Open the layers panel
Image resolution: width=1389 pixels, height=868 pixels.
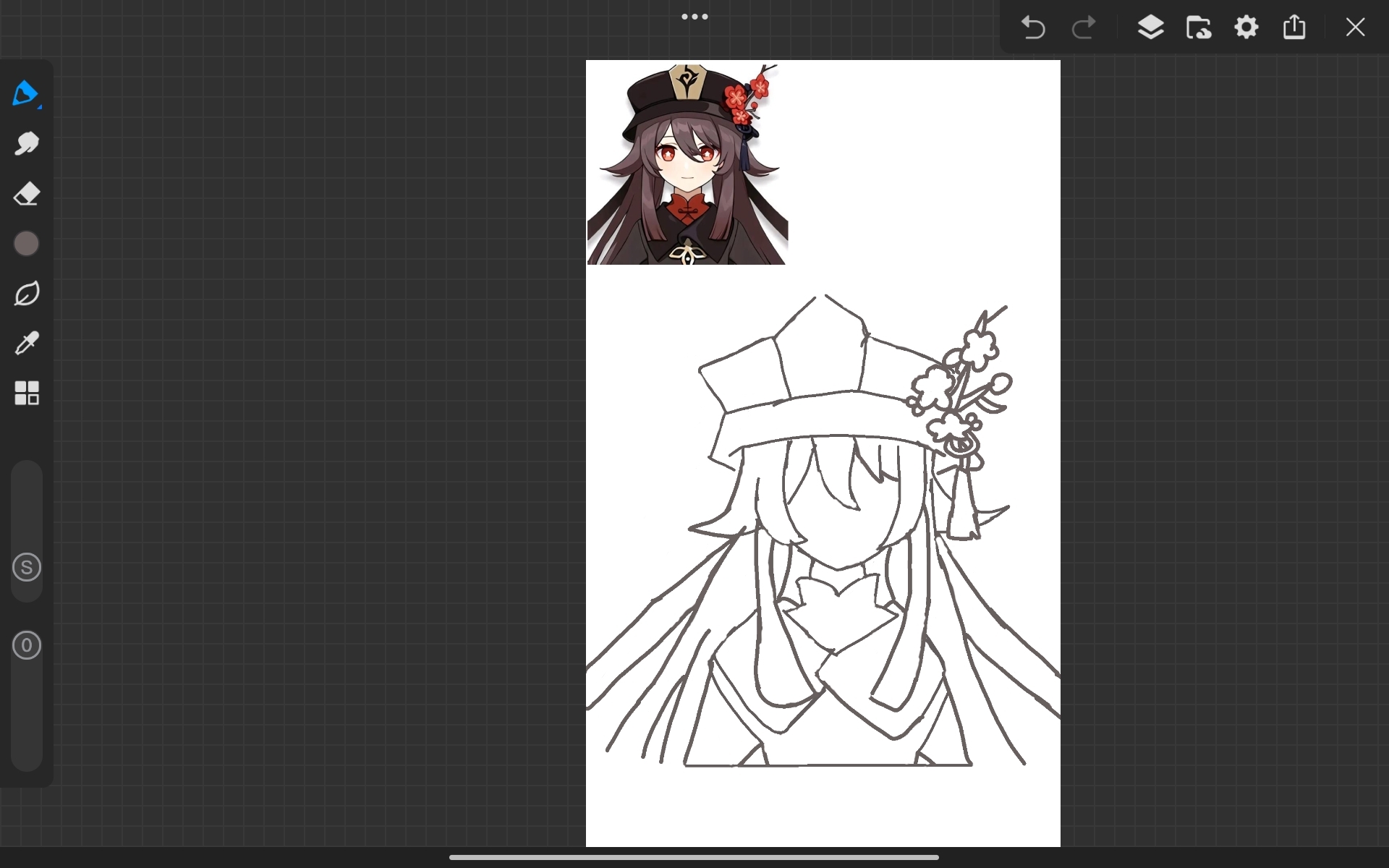pyautogui.click(x=1150, y=27)
